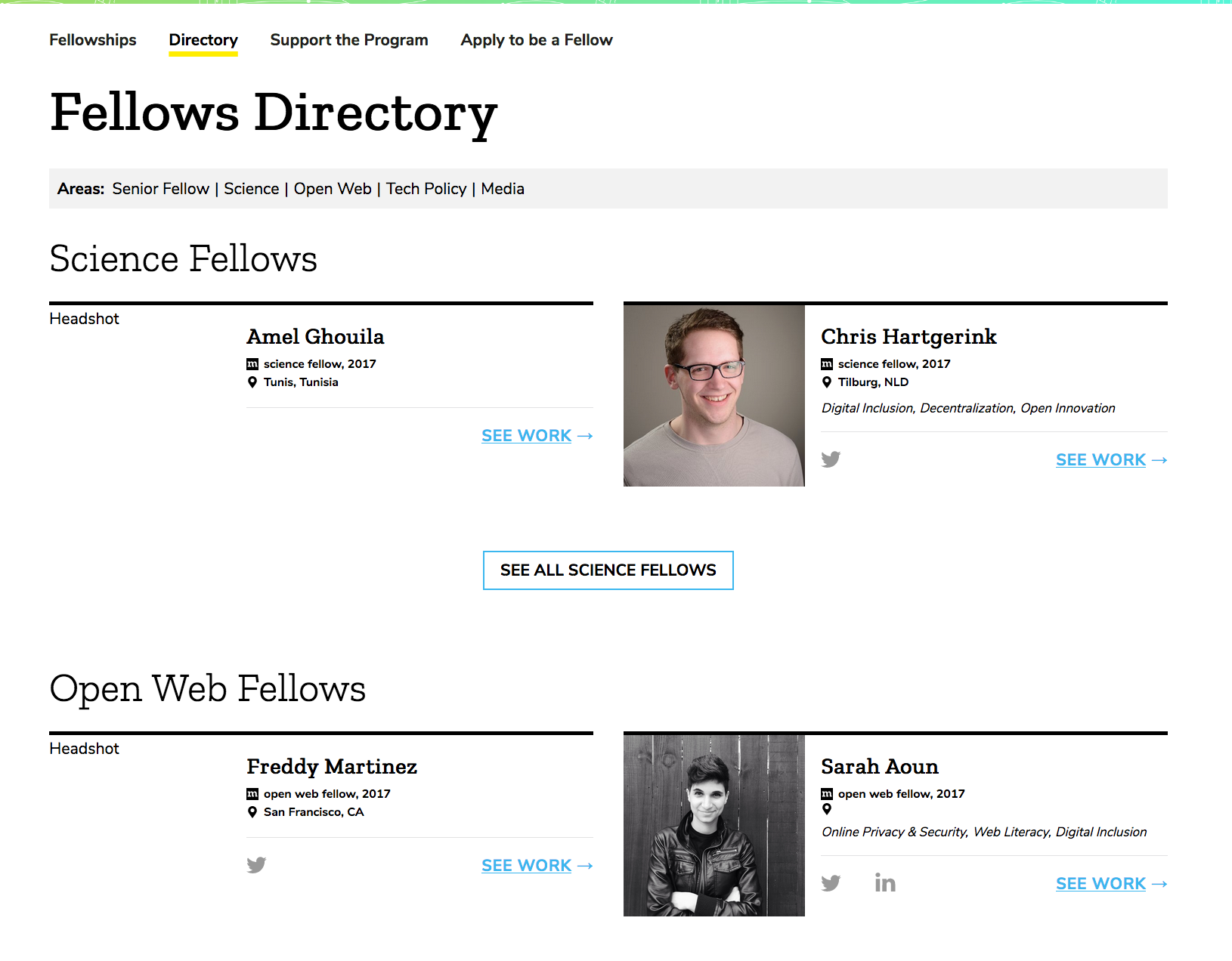
Task: Click location pin next to San Francisco, CA
Action: click(252, 812)
